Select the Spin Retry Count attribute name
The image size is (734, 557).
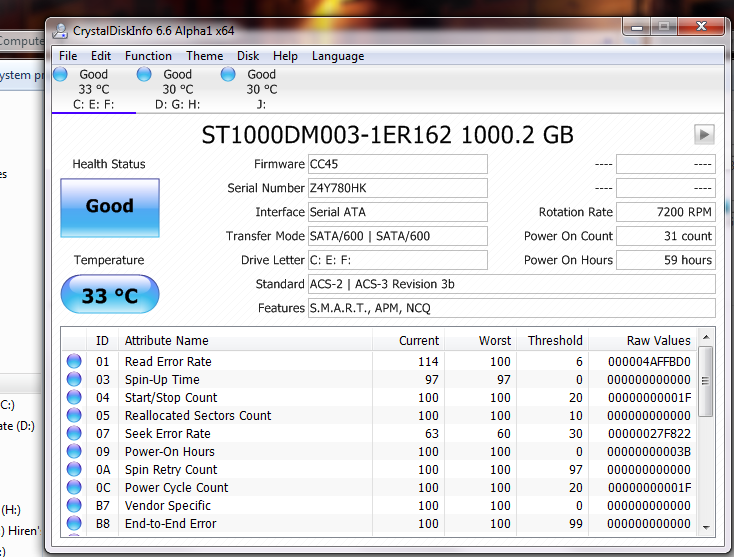click(171, 469)
